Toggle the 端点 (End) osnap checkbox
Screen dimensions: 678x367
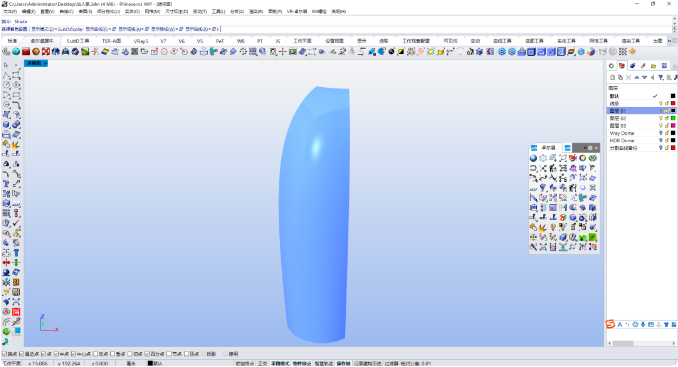point(5,354)
